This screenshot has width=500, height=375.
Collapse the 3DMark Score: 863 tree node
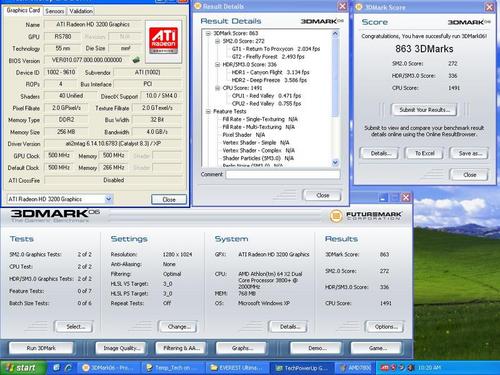coord(208,33)
